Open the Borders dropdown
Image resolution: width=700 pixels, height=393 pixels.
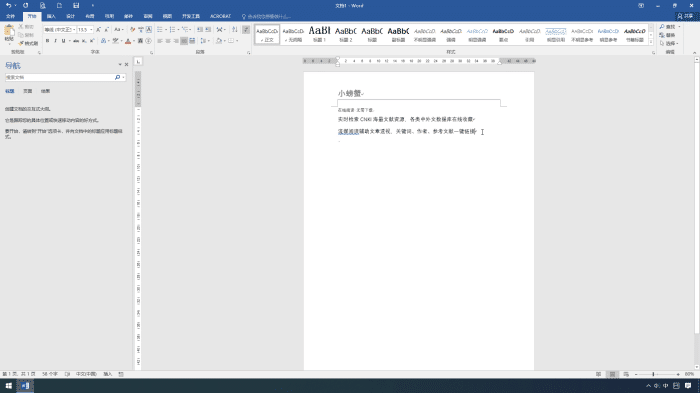[232, 41]
